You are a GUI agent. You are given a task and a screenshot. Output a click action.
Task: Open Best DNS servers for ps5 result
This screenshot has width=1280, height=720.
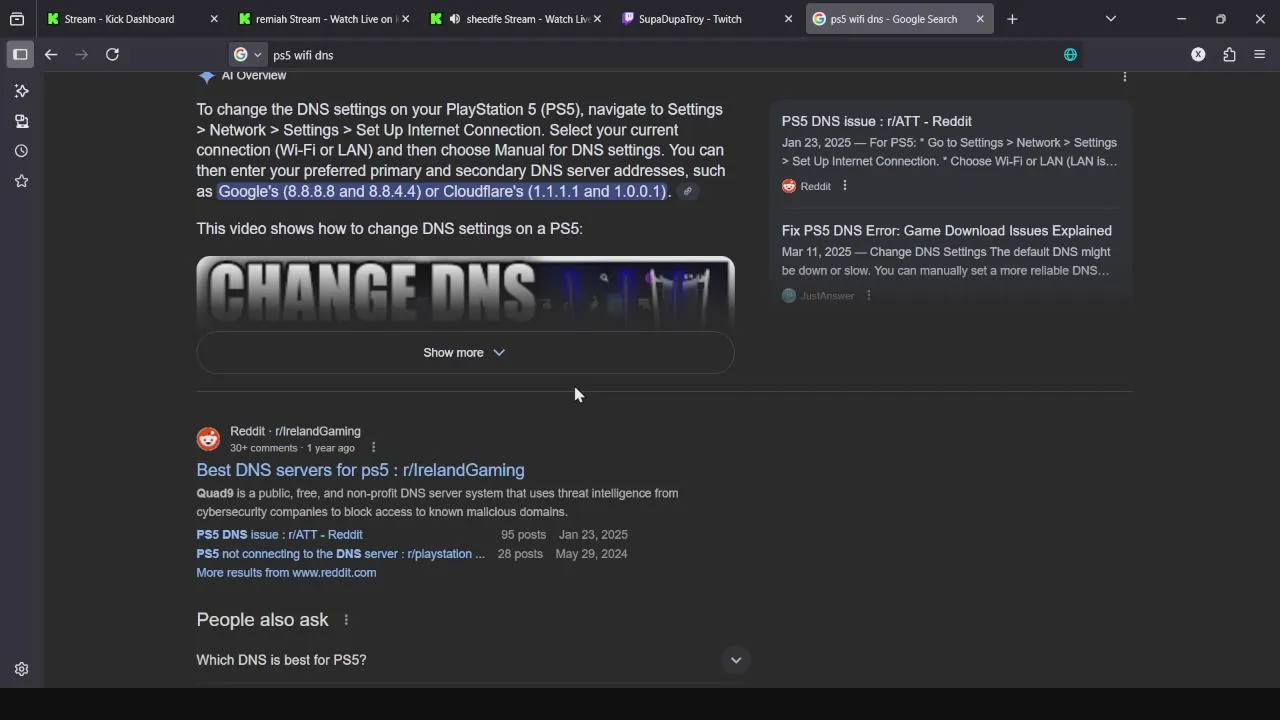pos(360,470)
